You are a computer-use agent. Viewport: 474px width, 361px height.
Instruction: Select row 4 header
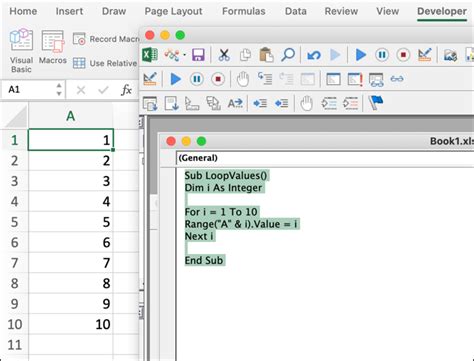coord(14,202)
